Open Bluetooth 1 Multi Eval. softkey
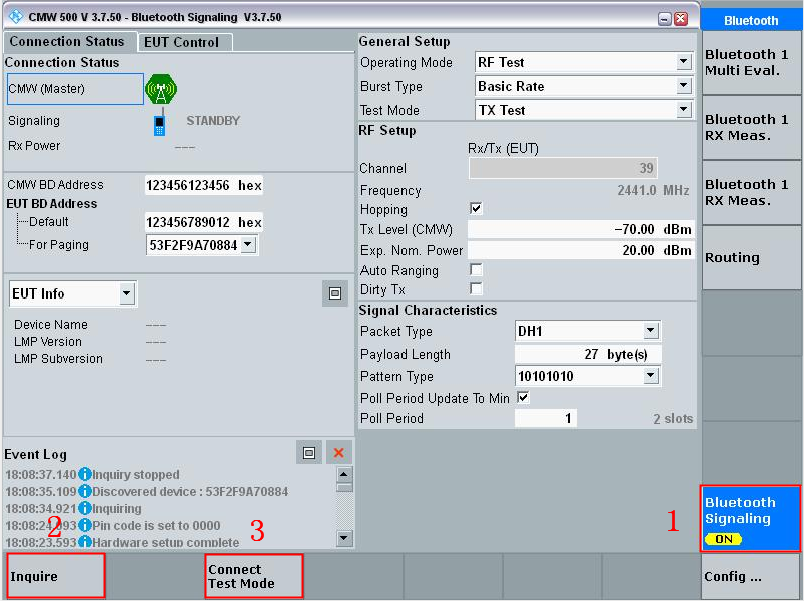 (751, 63)
